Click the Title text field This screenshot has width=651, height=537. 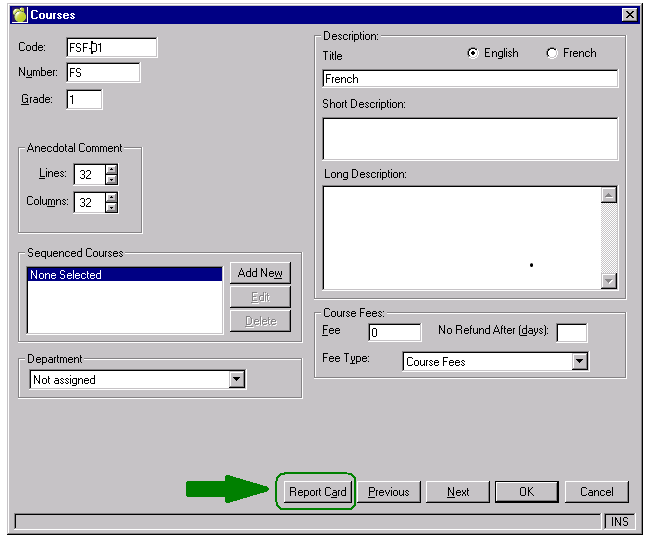[470, 79]
